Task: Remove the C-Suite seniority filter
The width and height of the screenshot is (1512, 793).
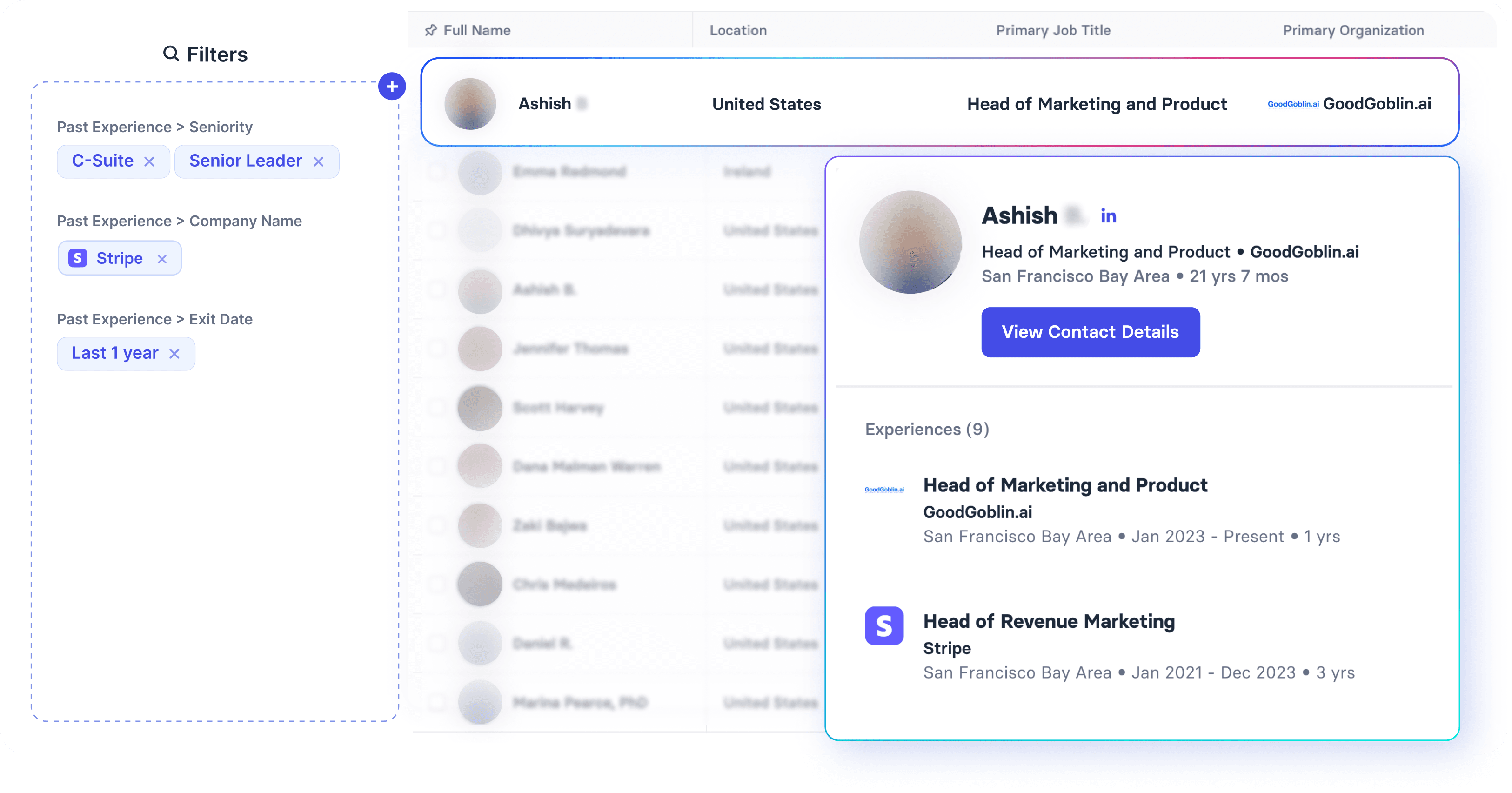Action: point(150,161)
